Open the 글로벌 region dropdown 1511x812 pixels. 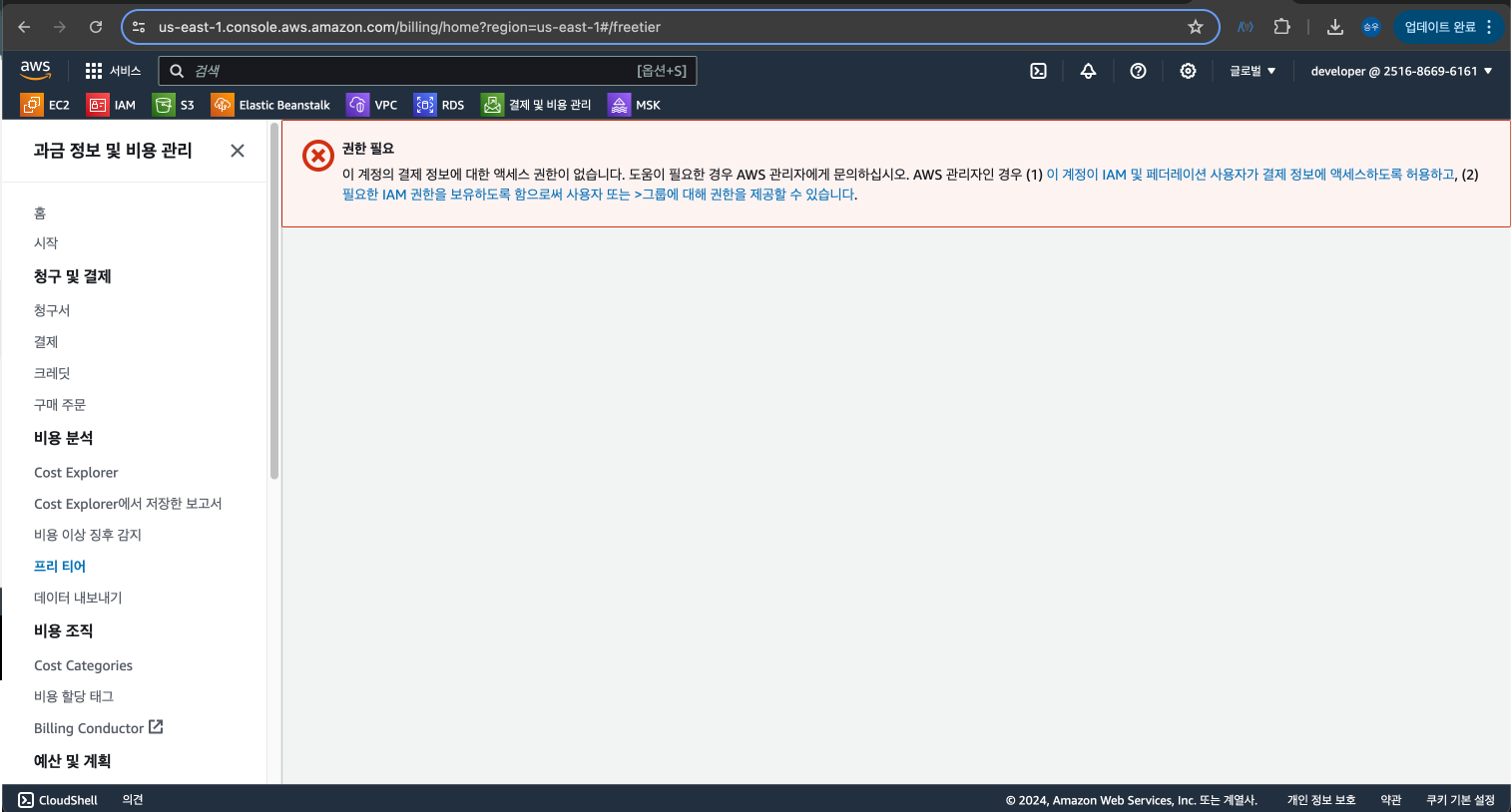(x=1253, y=71)
